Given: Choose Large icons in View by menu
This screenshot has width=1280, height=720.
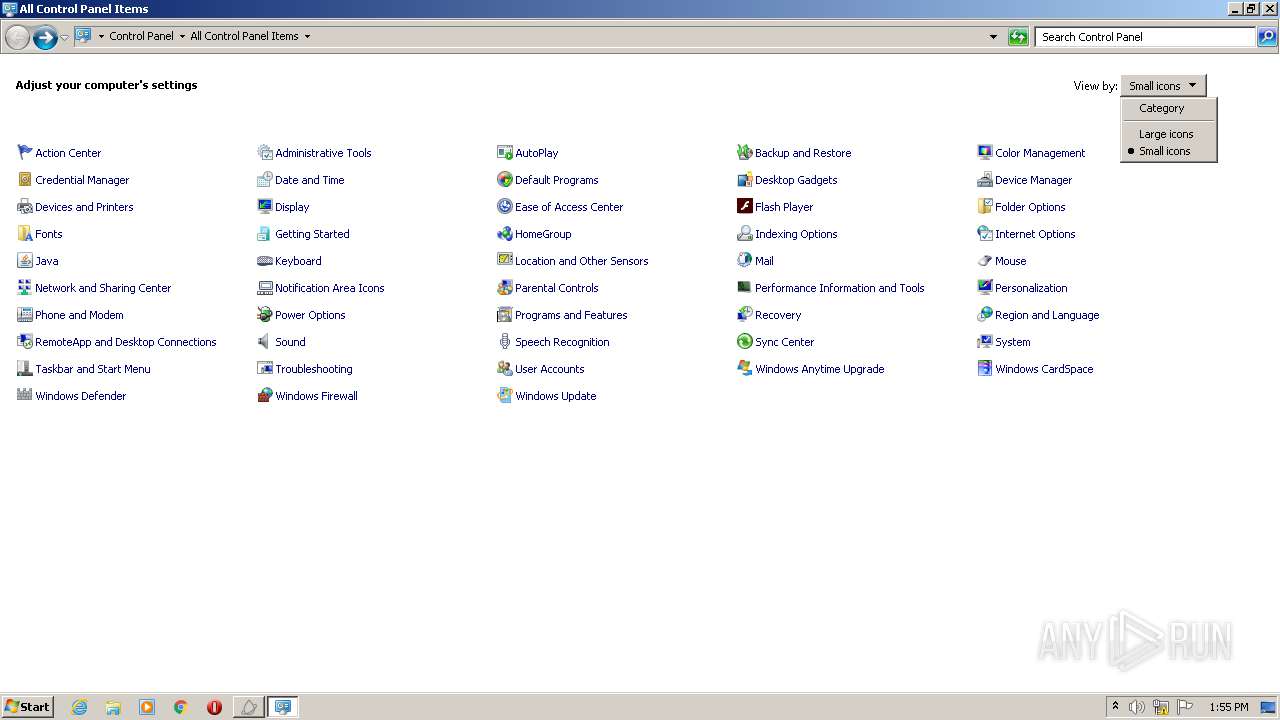Looking at the screenshot, I should [1168, 134].
